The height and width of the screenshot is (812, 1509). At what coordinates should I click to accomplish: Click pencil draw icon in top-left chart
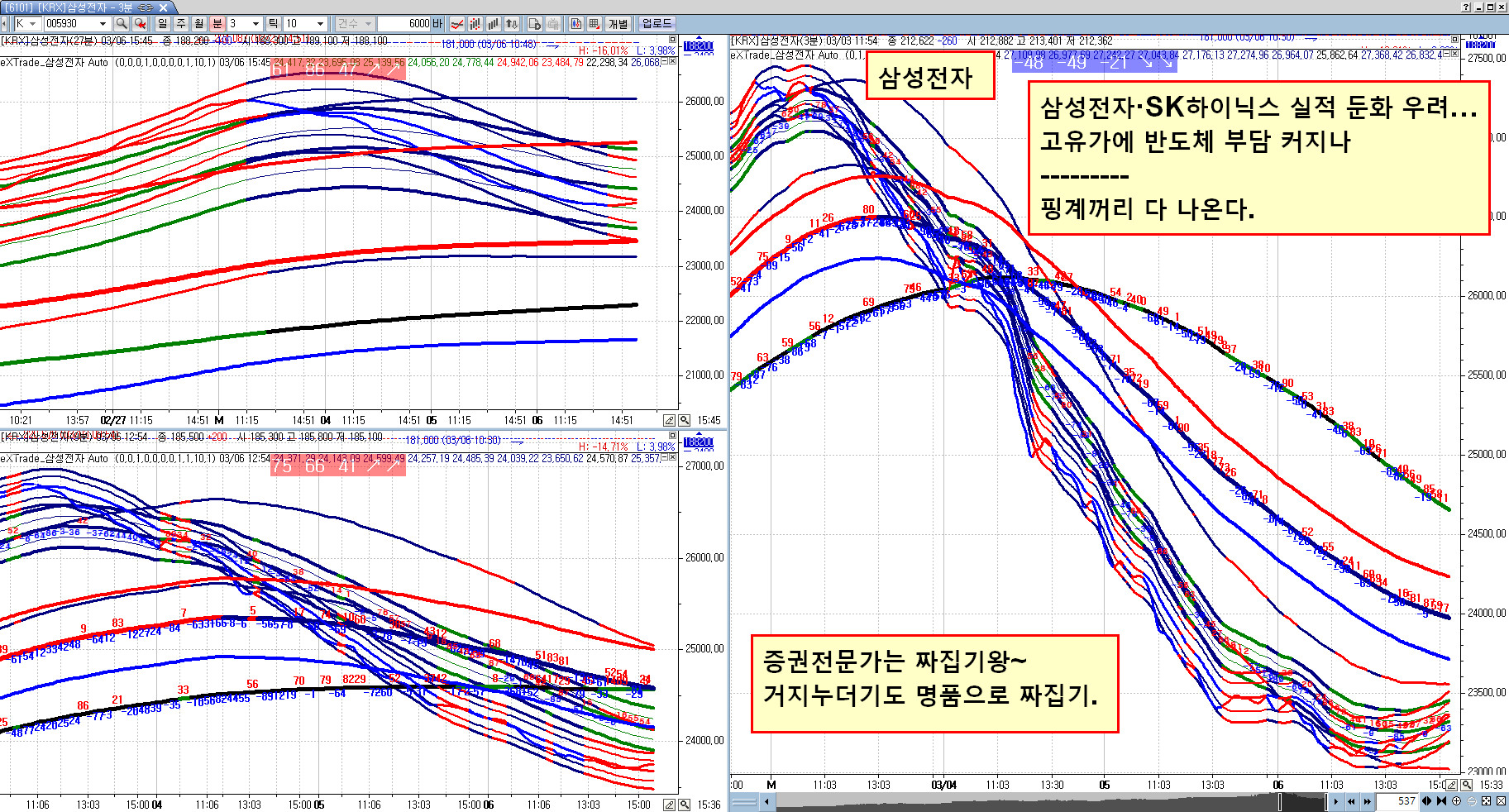(x=670, y=420)
